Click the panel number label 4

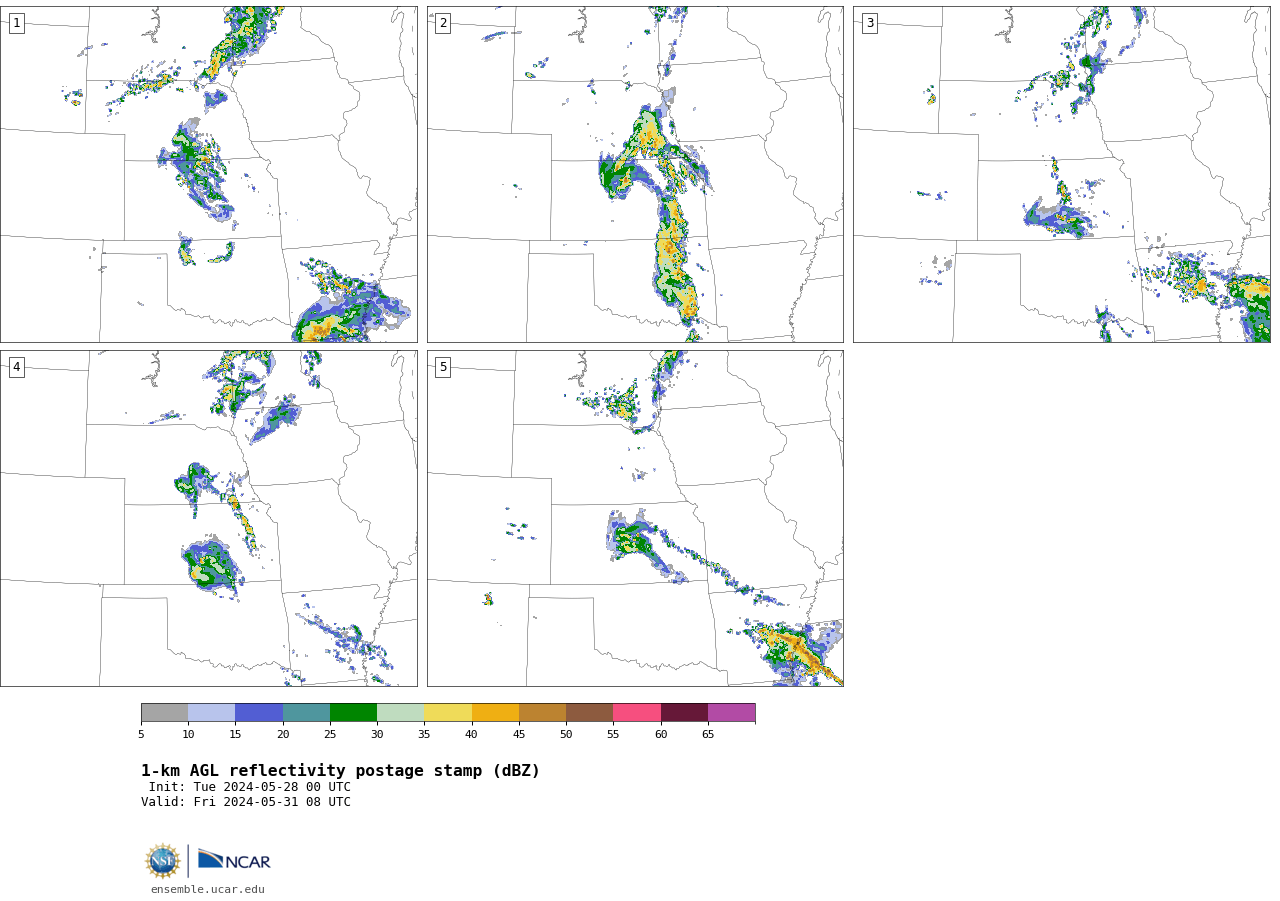click(16, 367)
